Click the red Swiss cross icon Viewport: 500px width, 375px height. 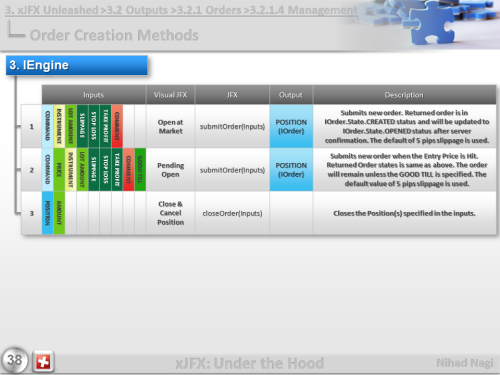43,361
